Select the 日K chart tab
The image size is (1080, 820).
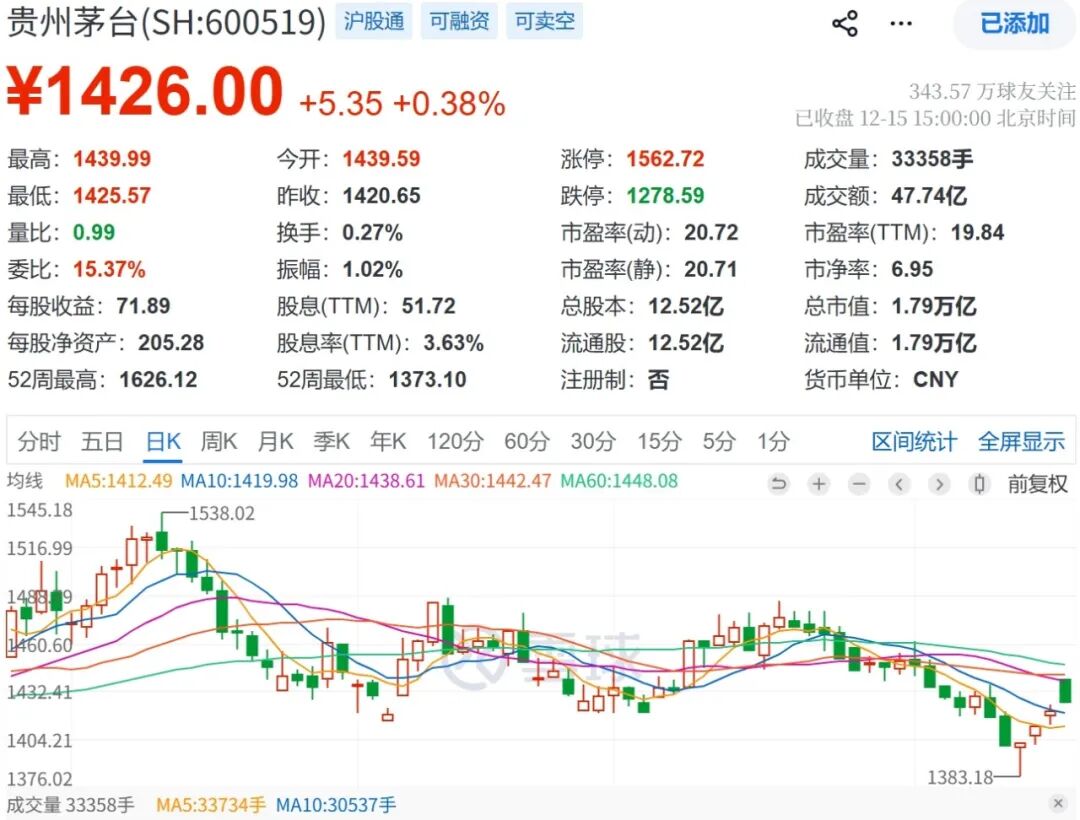point(163,441)
